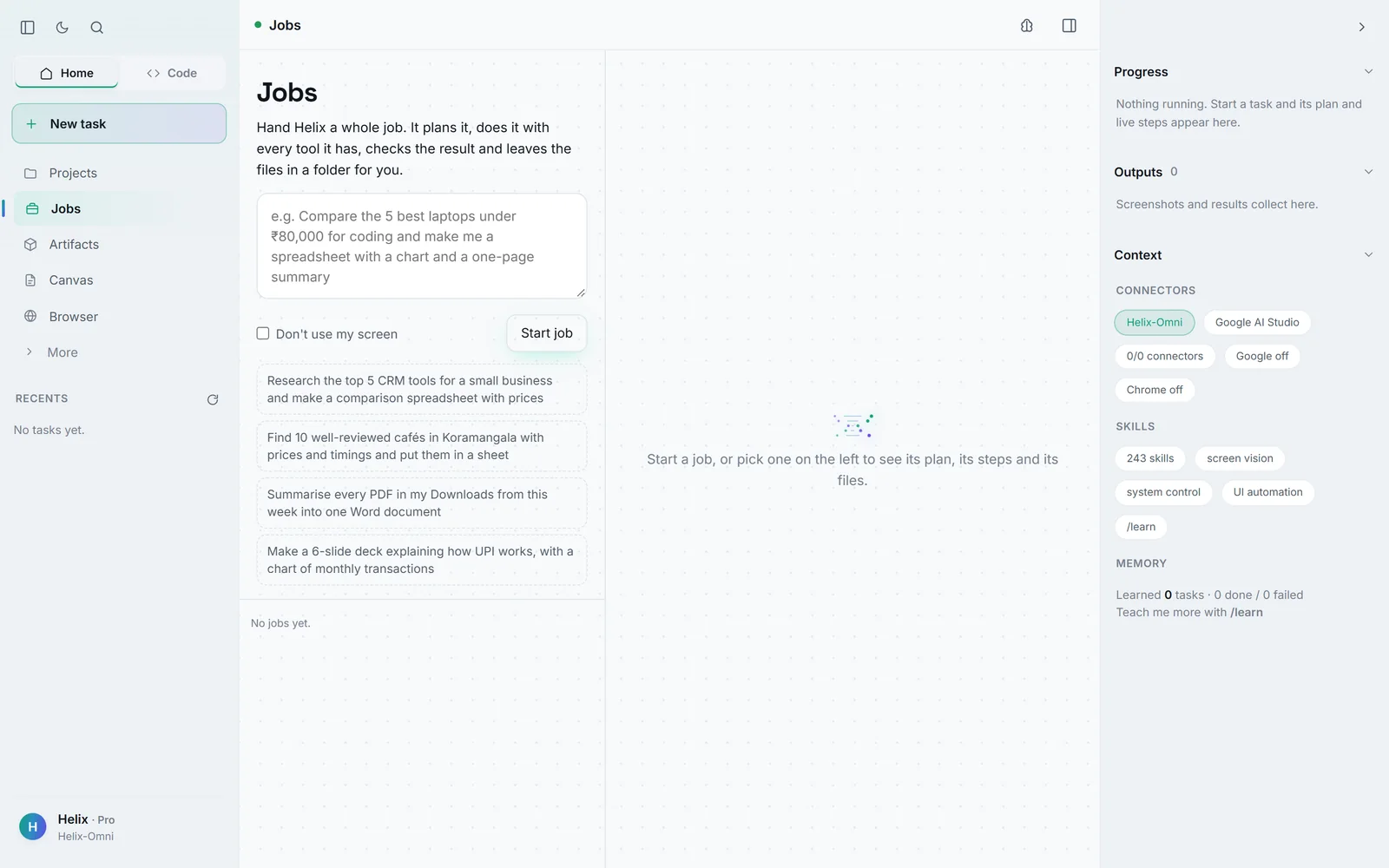Click the Helix avatar icon

(33, 827)
